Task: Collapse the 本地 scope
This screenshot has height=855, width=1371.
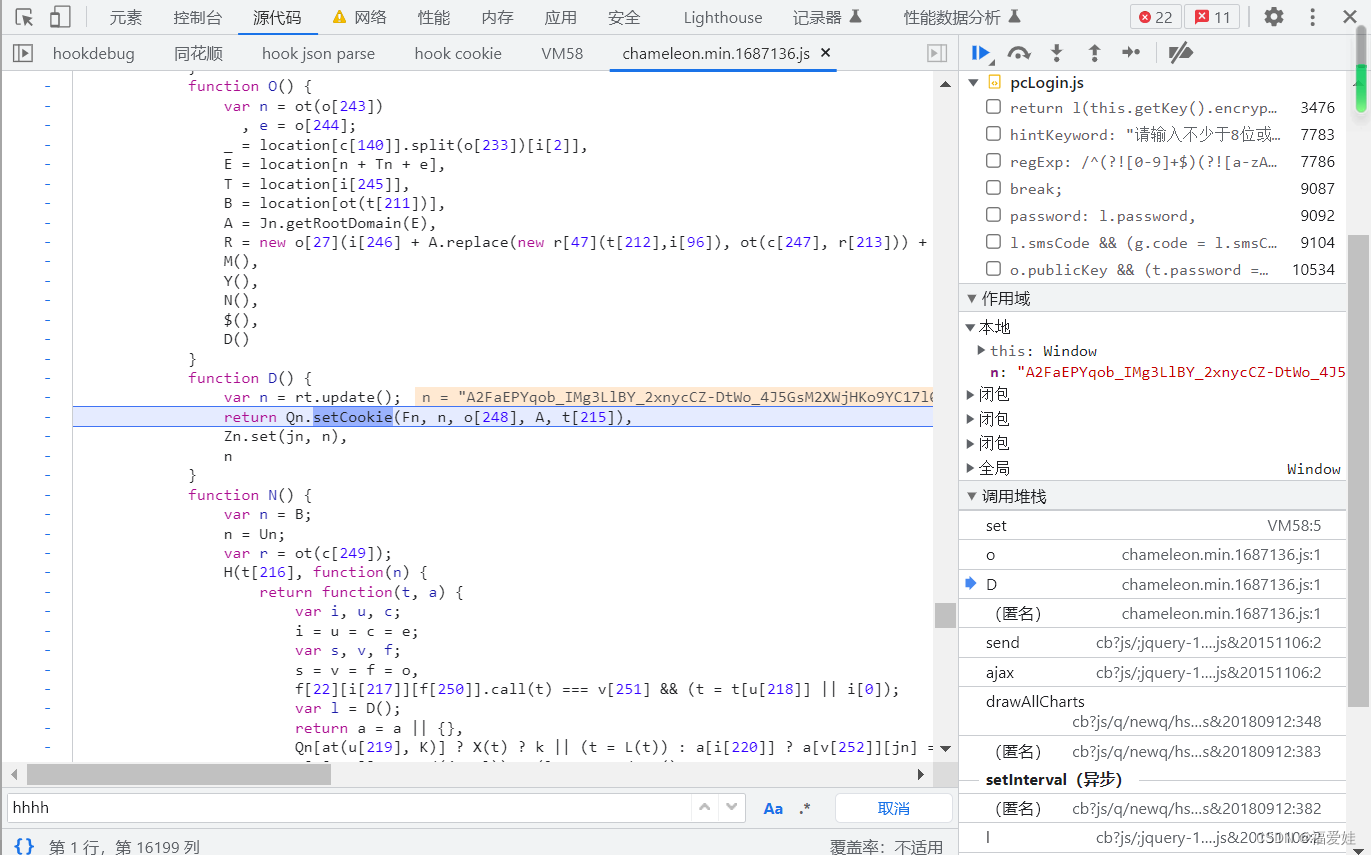Action: coord(970,327)
